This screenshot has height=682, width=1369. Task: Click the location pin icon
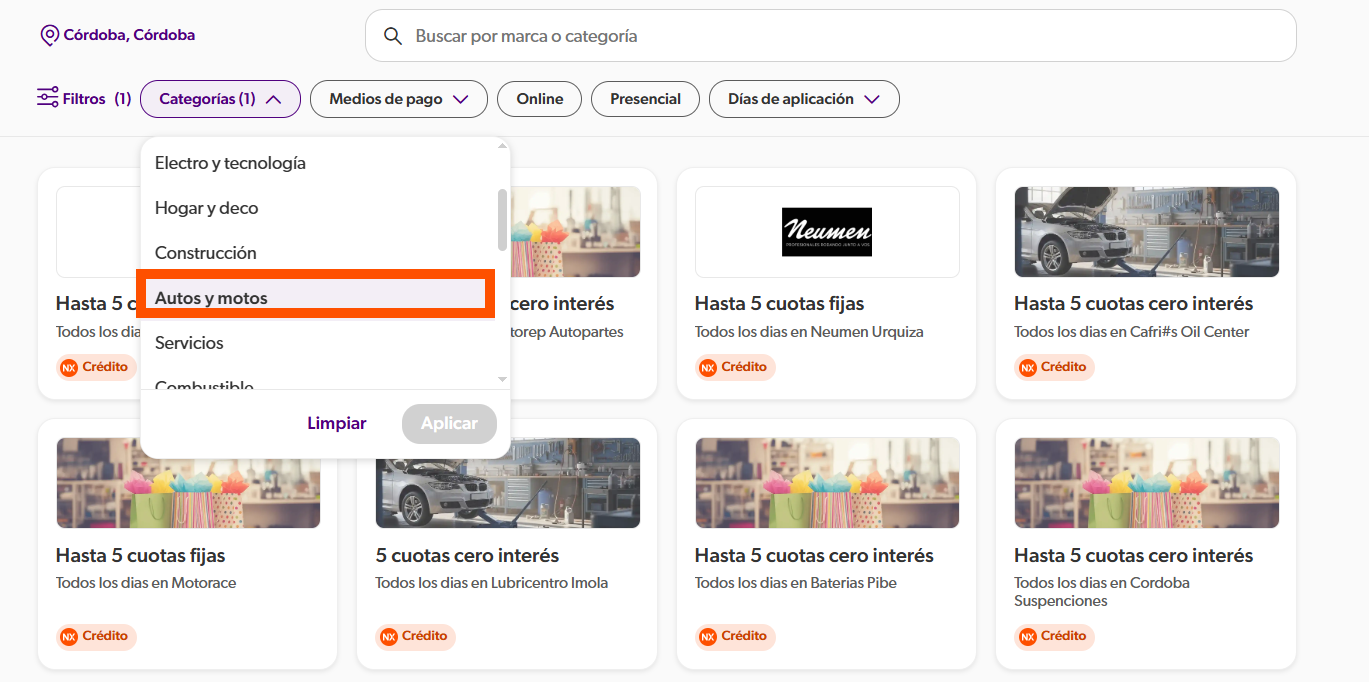click(x=49, y=36)
